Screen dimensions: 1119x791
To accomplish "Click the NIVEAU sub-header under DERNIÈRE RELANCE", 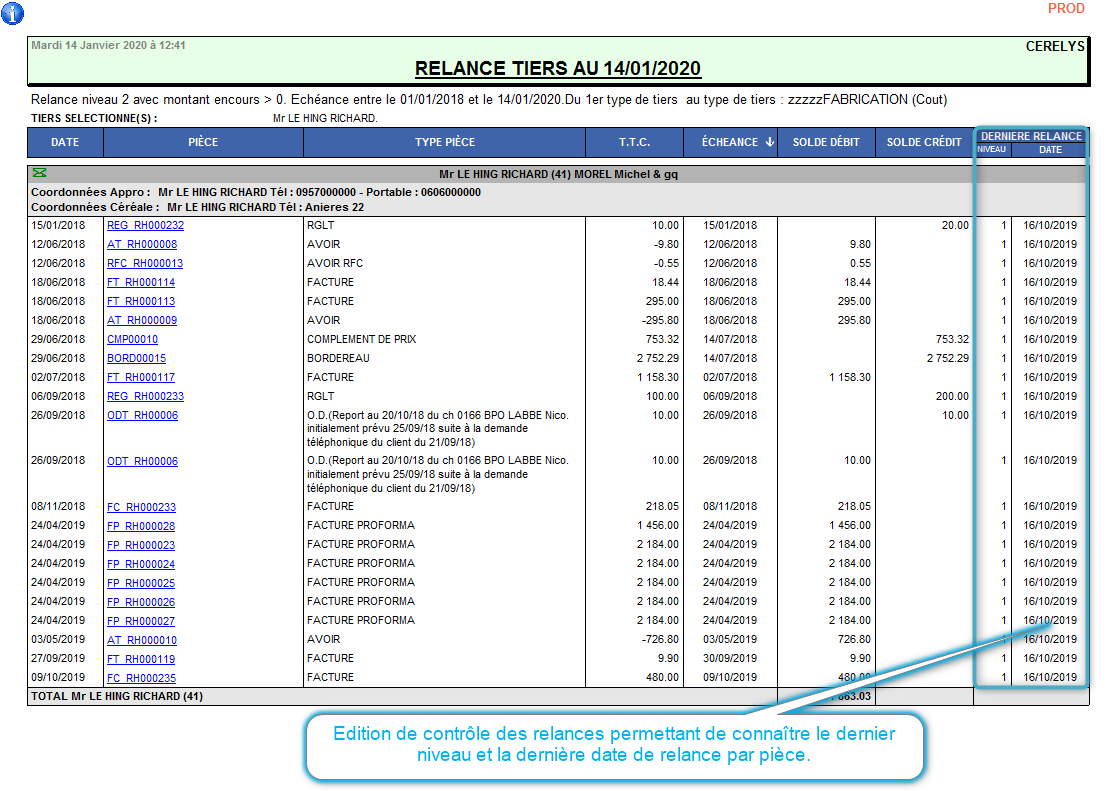I will 992,150.
